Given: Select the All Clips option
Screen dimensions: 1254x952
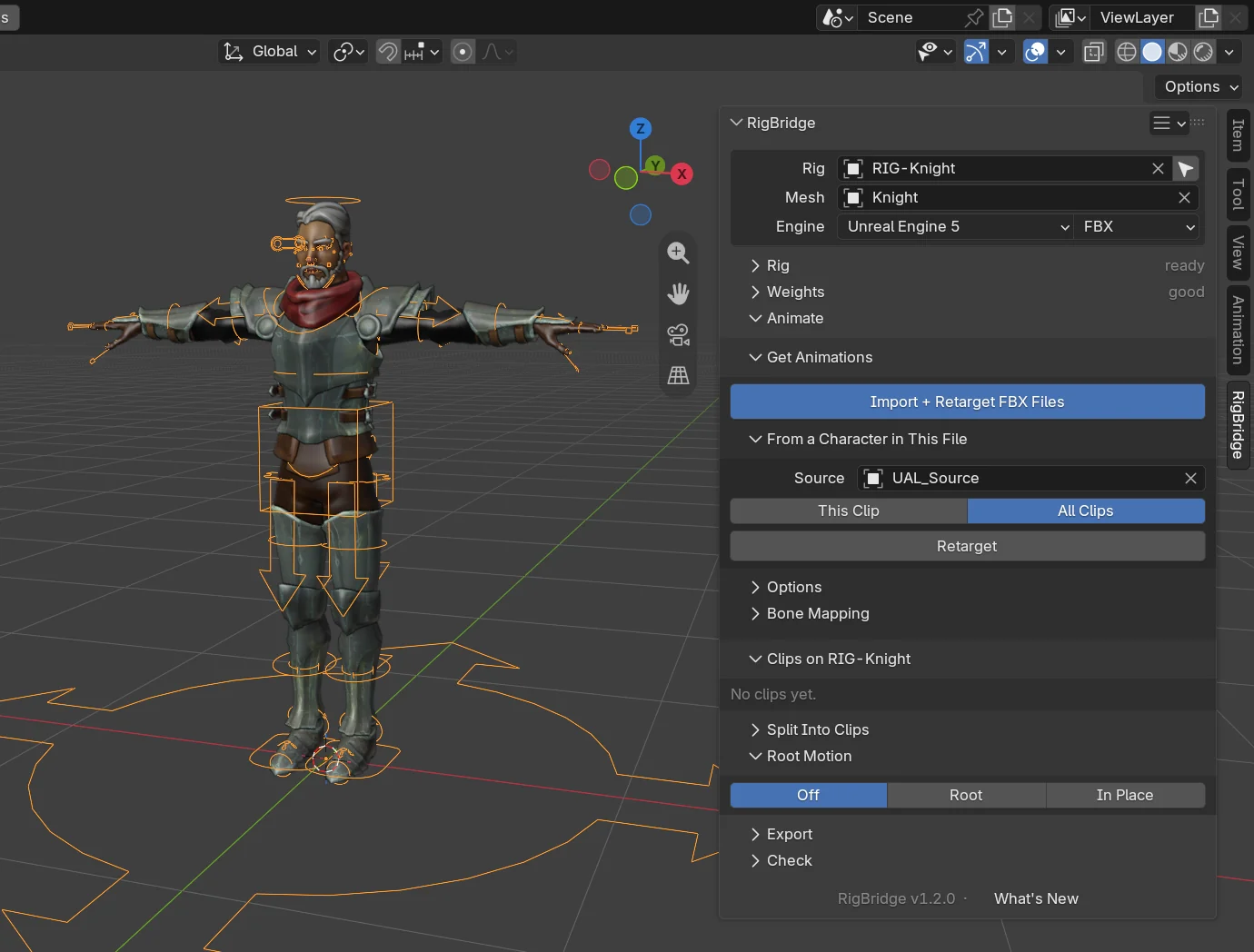Looking at the screenshot, I should tap(1086, 511).
